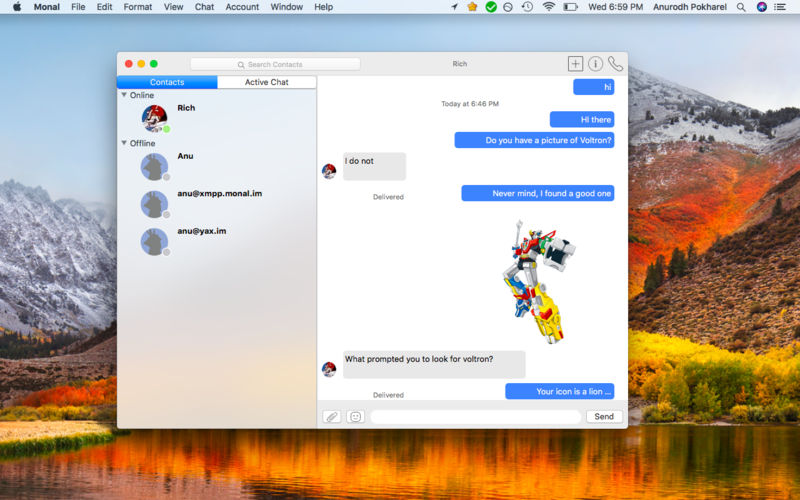Click the green checkmark menu bar icon
The height and width of the screenshot is (500, 800).
[x=491, y=7]
